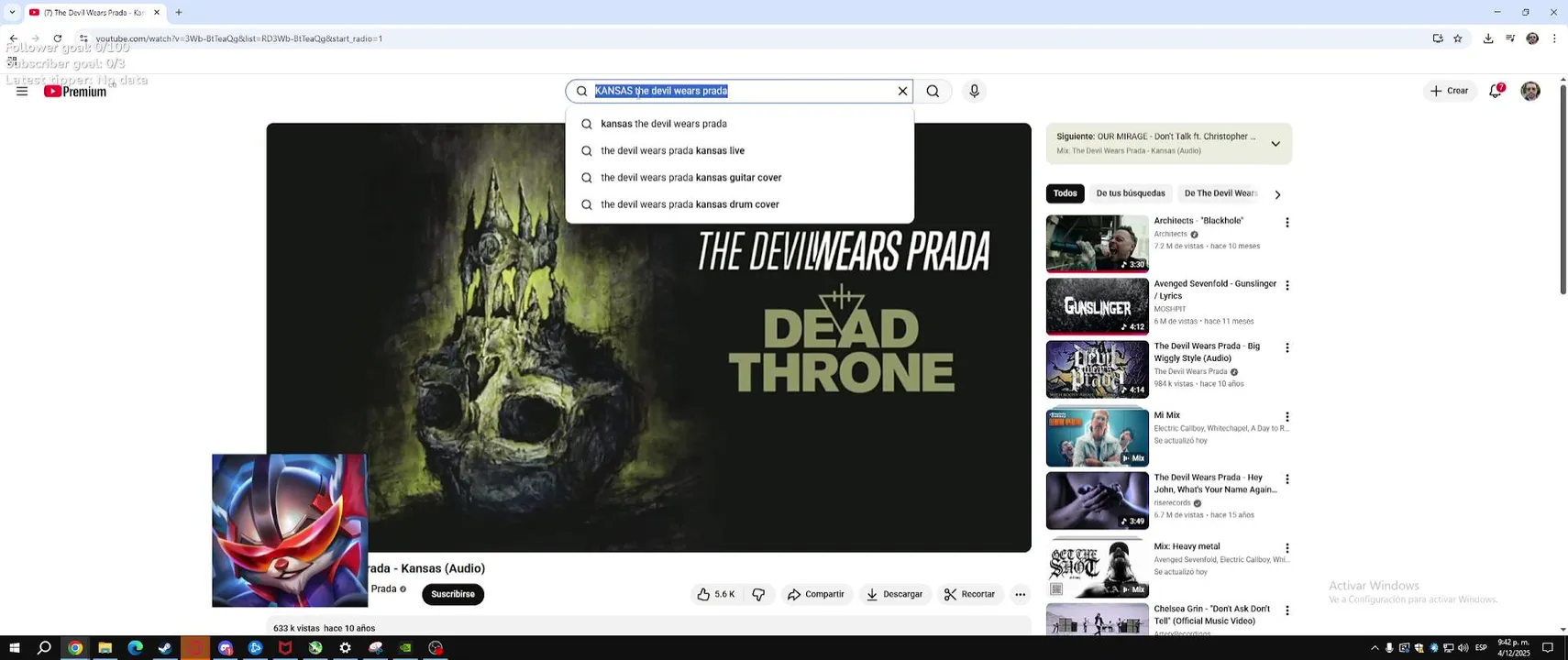Viewport: 1568px width, 660px height.
Task: Select the "De tus búsquedas" filter chip
Action: pos(1131,193)
